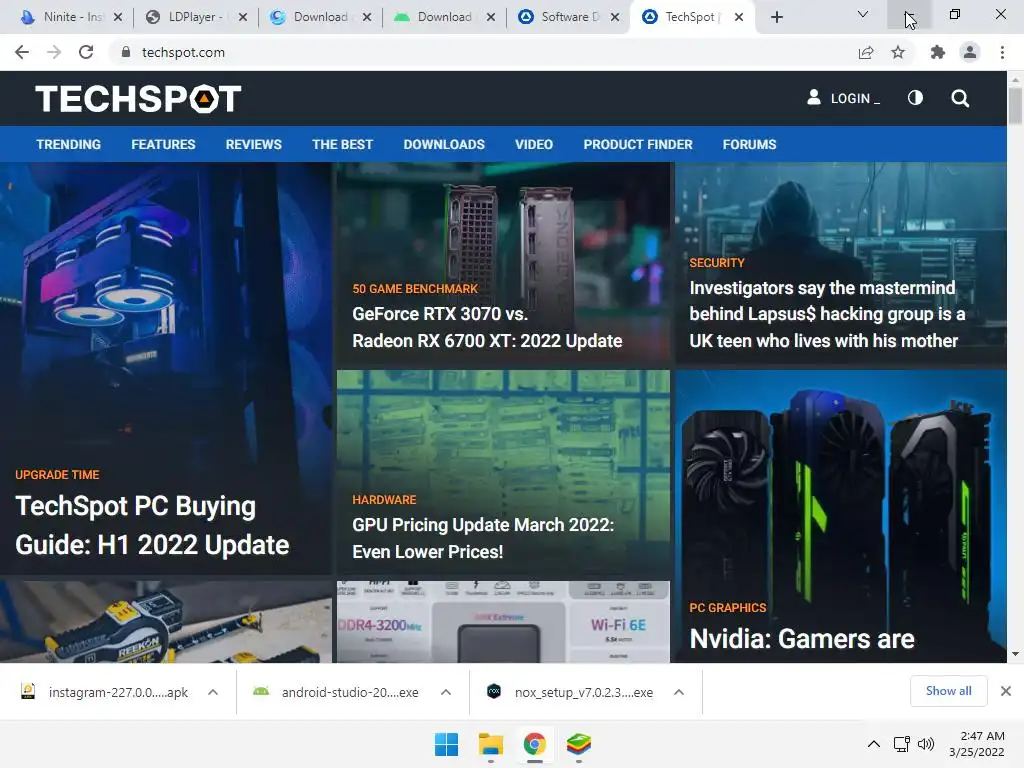Click the network icon in system tray
The image size is (1024, 768).
click(902, 744)
